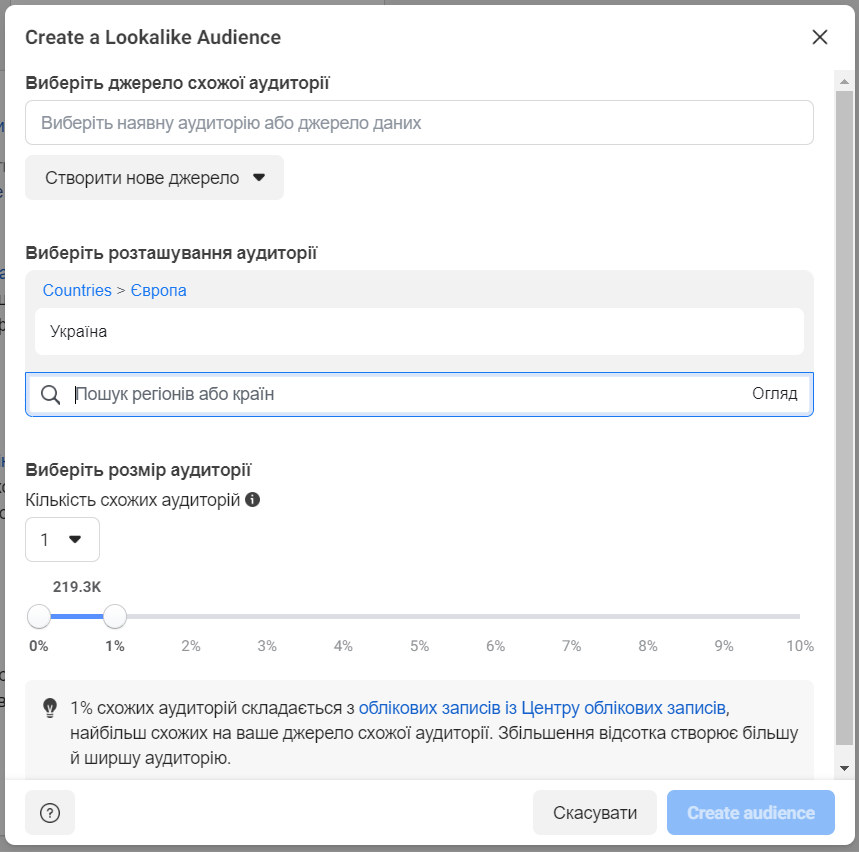Click the magnifier icon in location search

click(51, 394)
